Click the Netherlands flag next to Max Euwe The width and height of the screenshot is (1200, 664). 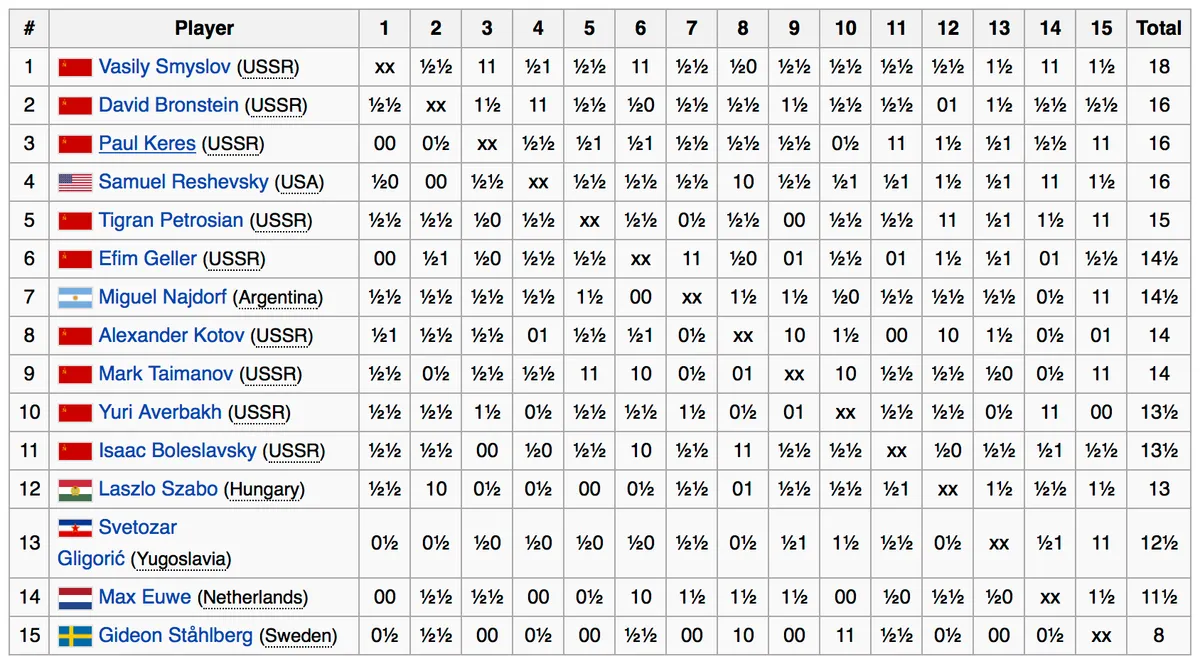click(75, 597)
